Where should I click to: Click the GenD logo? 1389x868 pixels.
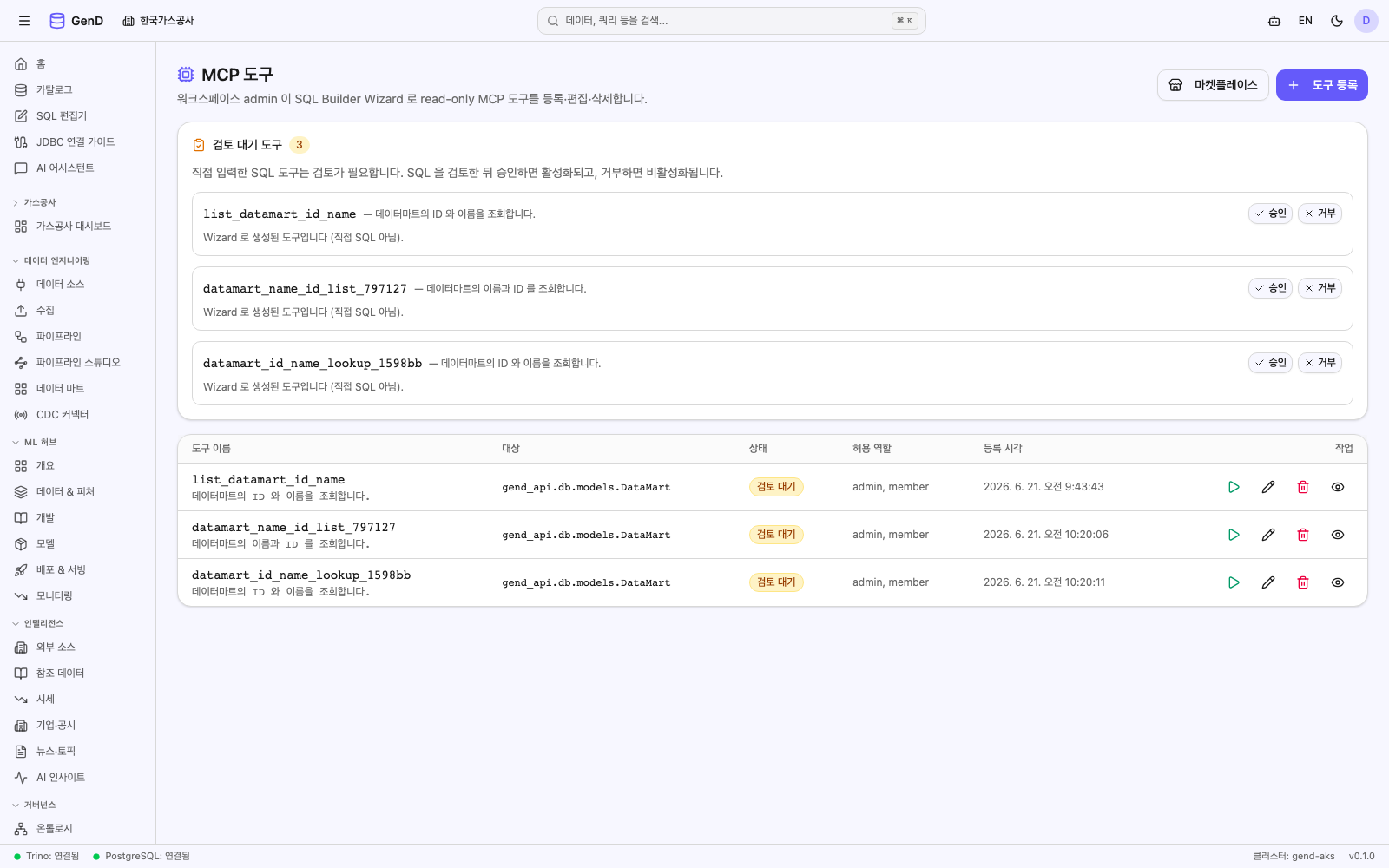[x=76, y=21]
